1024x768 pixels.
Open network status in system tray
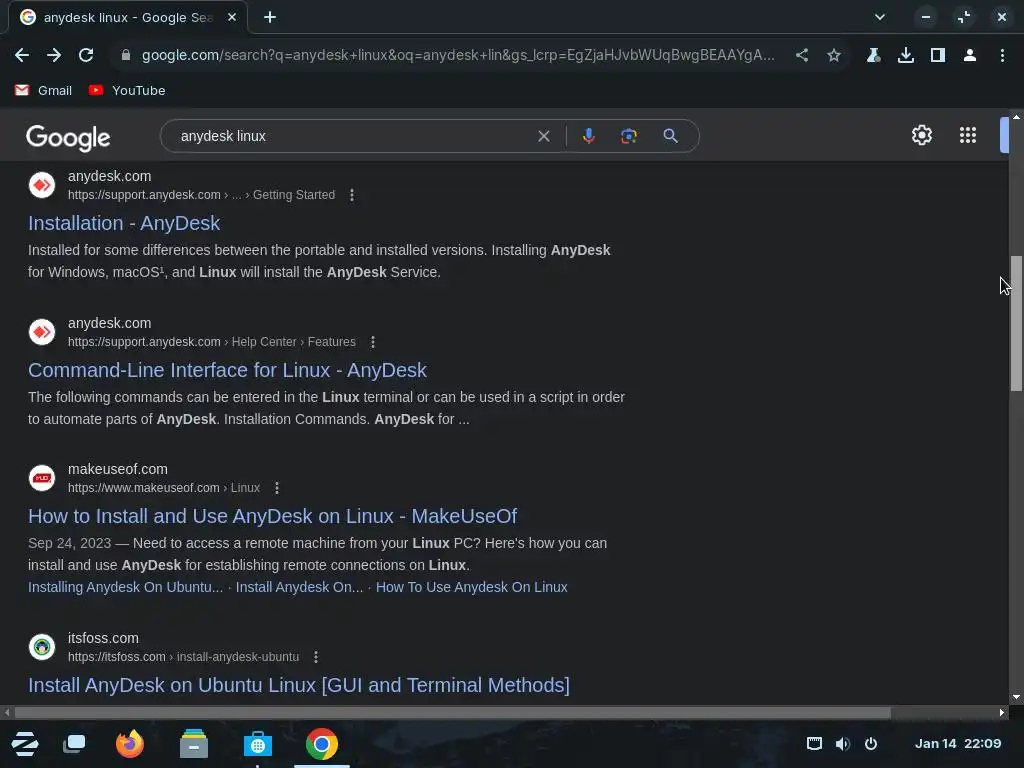coord(814,744)
